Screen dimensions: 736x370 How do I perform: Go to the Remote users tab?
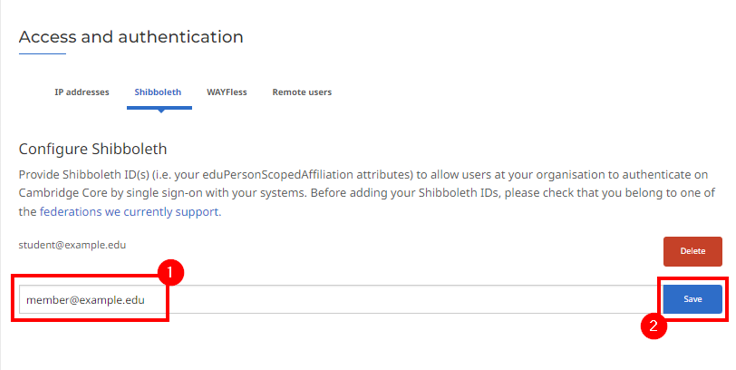(x=302, y=92)
